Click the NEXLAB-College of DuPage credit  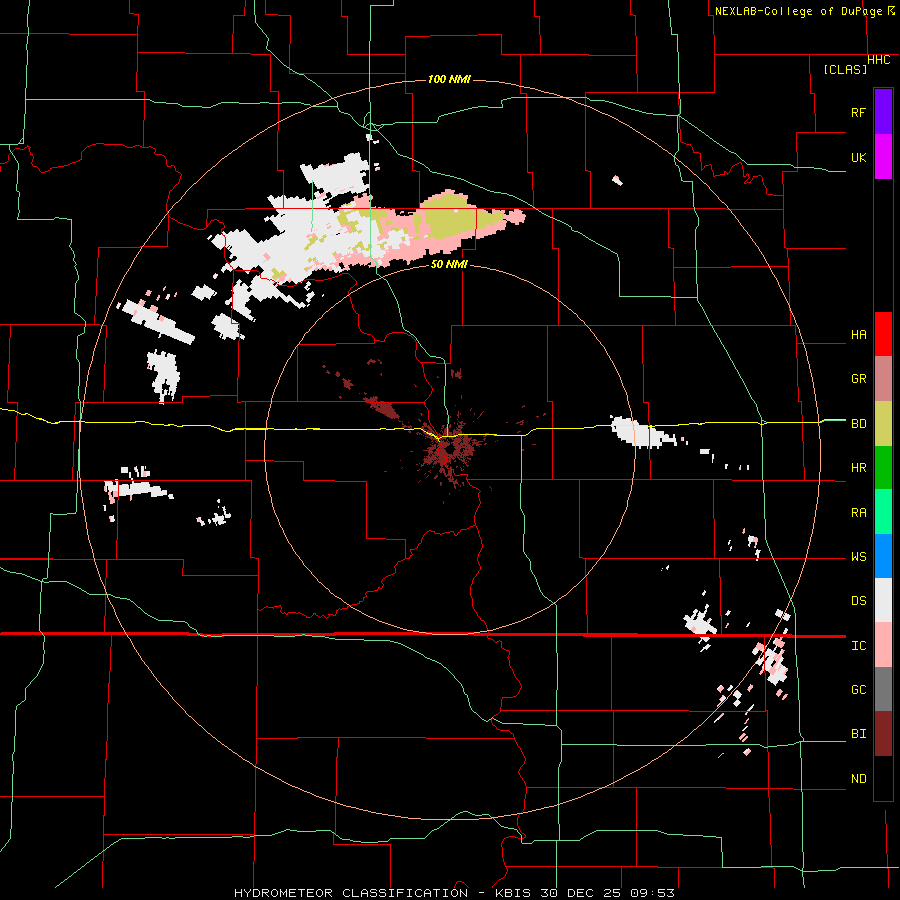[x=798, y=11]
